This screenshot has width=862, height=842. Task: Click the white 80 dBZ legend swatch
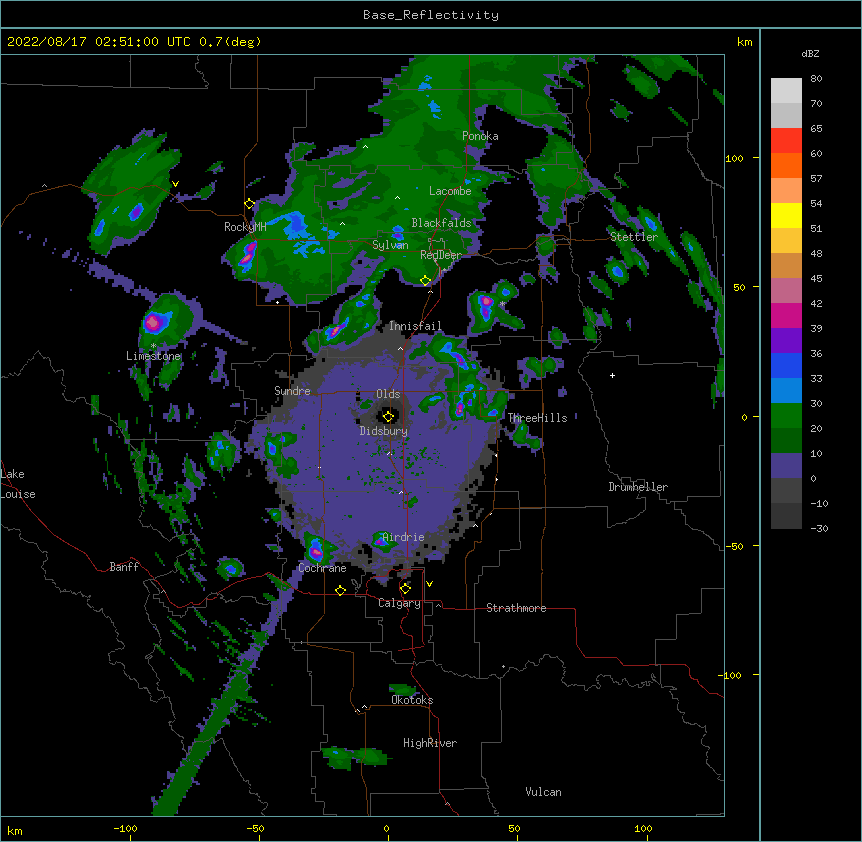(x=786, y=90)
